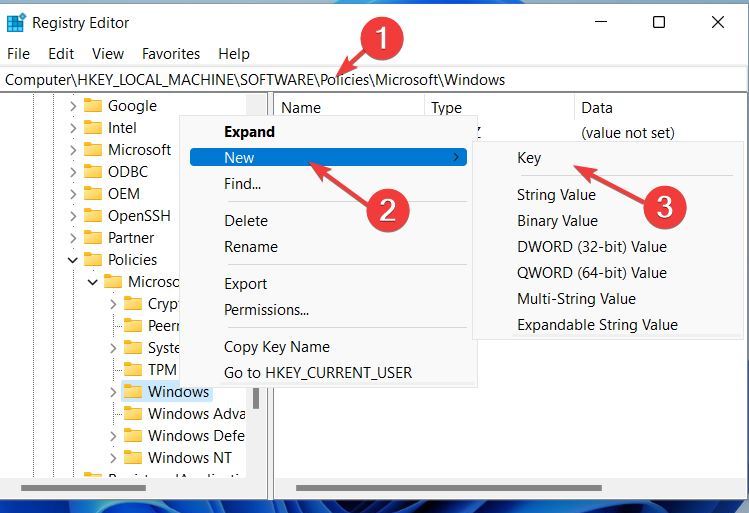749x513 pixels.
Task: Create a new QWORD (64-bit) Value
Action: 608,273
